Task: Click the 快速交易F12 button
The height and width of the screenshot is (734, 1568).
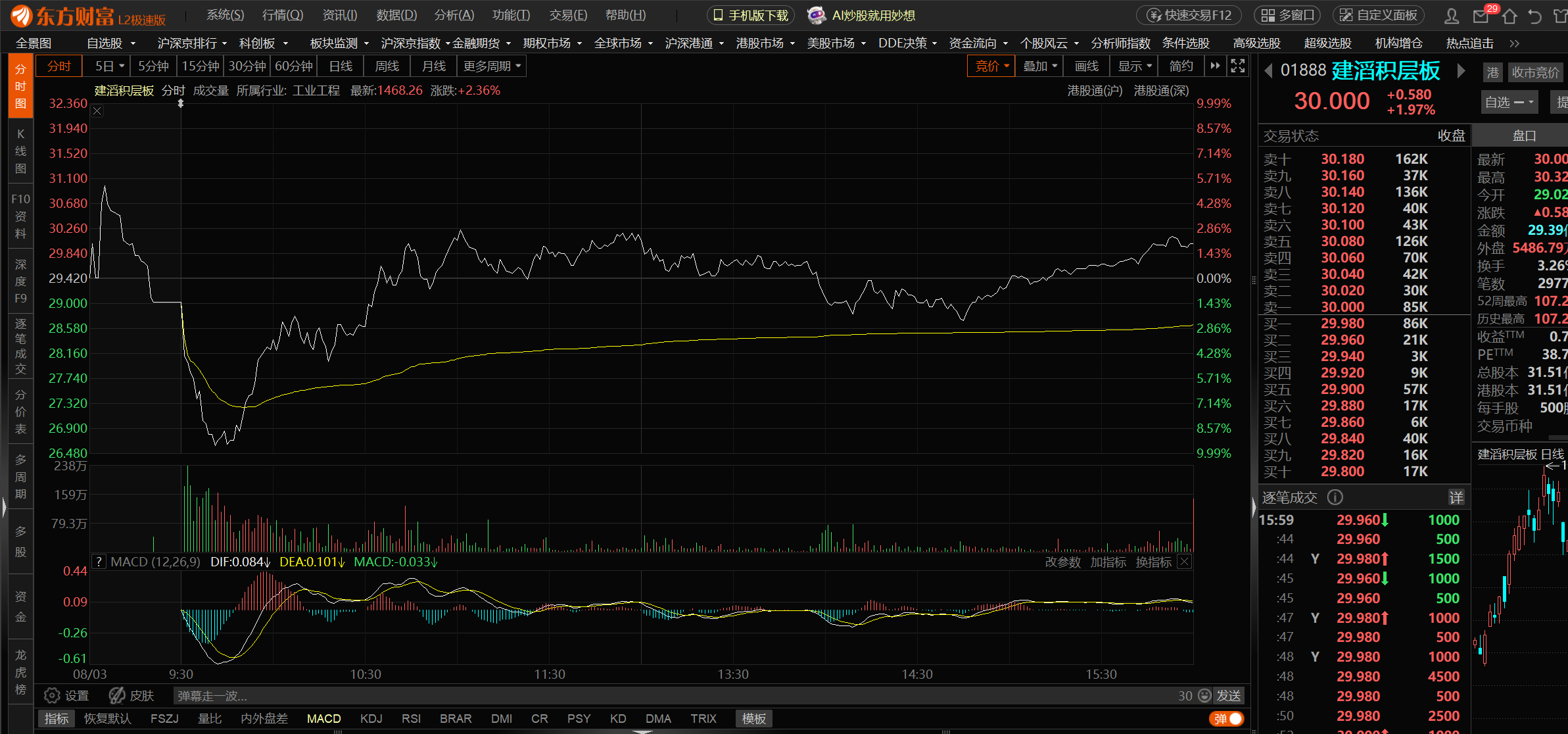Action: [1189, 15]
